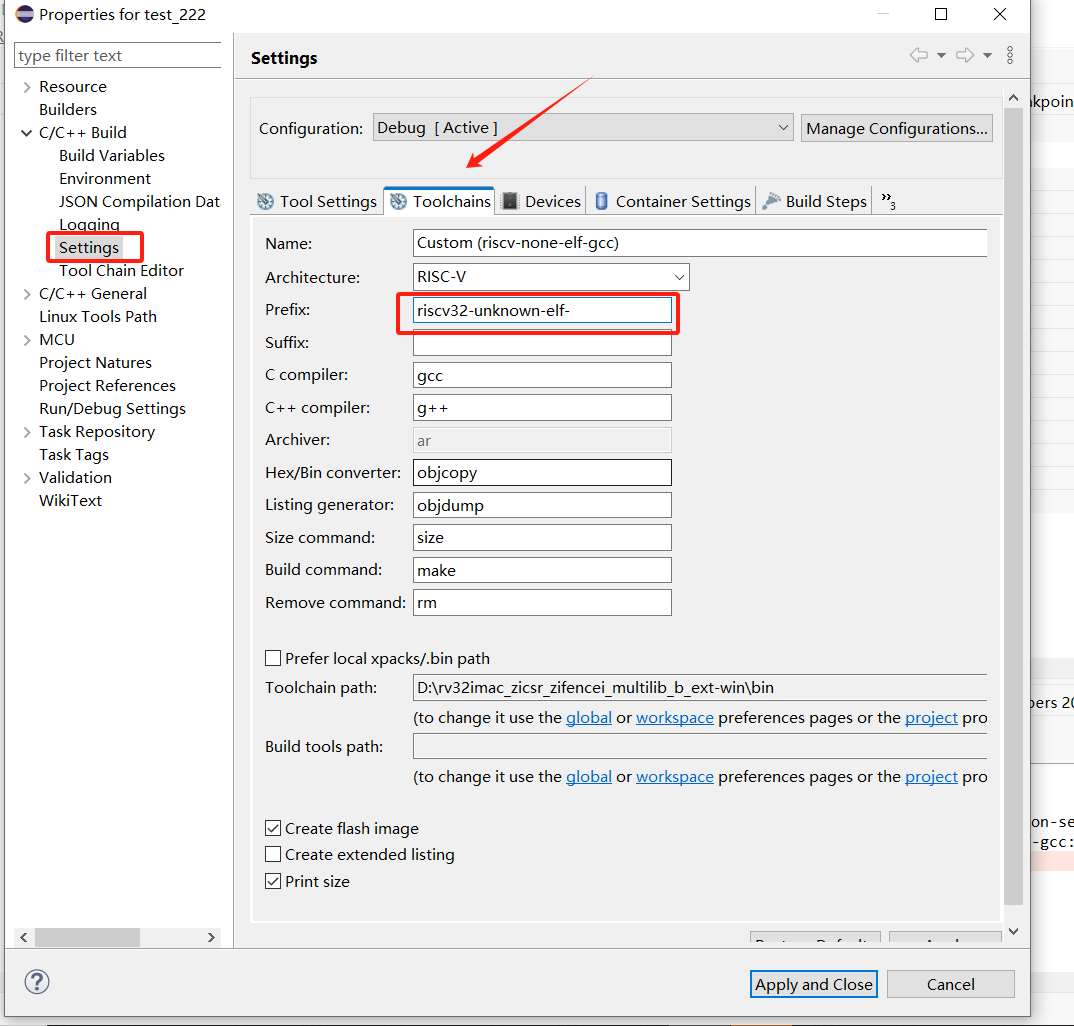Click the Apply and Close button
Viewport: 1074px width, 1026px height.
click(x=814, y=984)
